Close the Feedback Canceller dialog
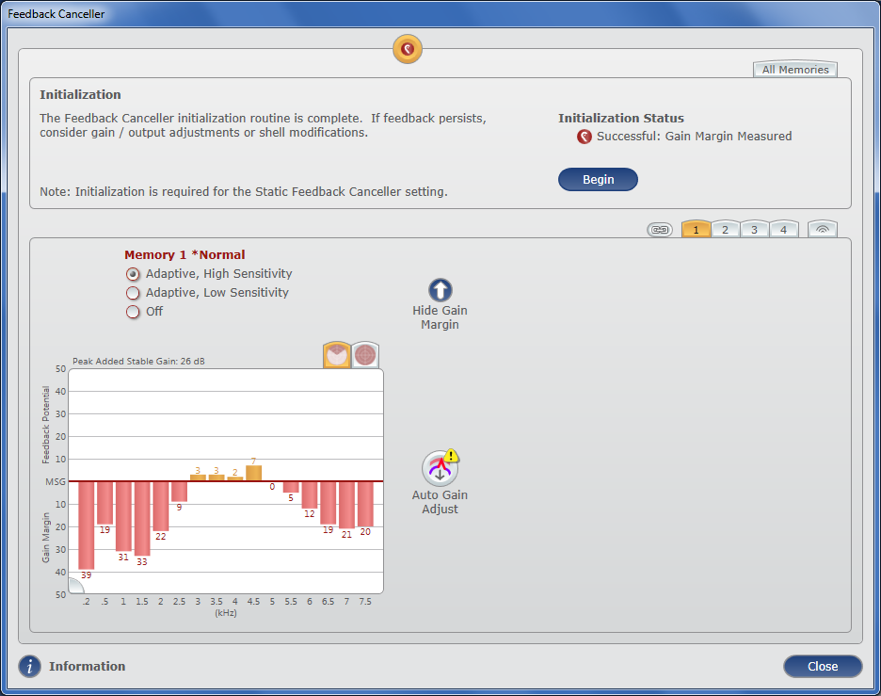The height and width of the screenshot is (696, 881). 823,666
